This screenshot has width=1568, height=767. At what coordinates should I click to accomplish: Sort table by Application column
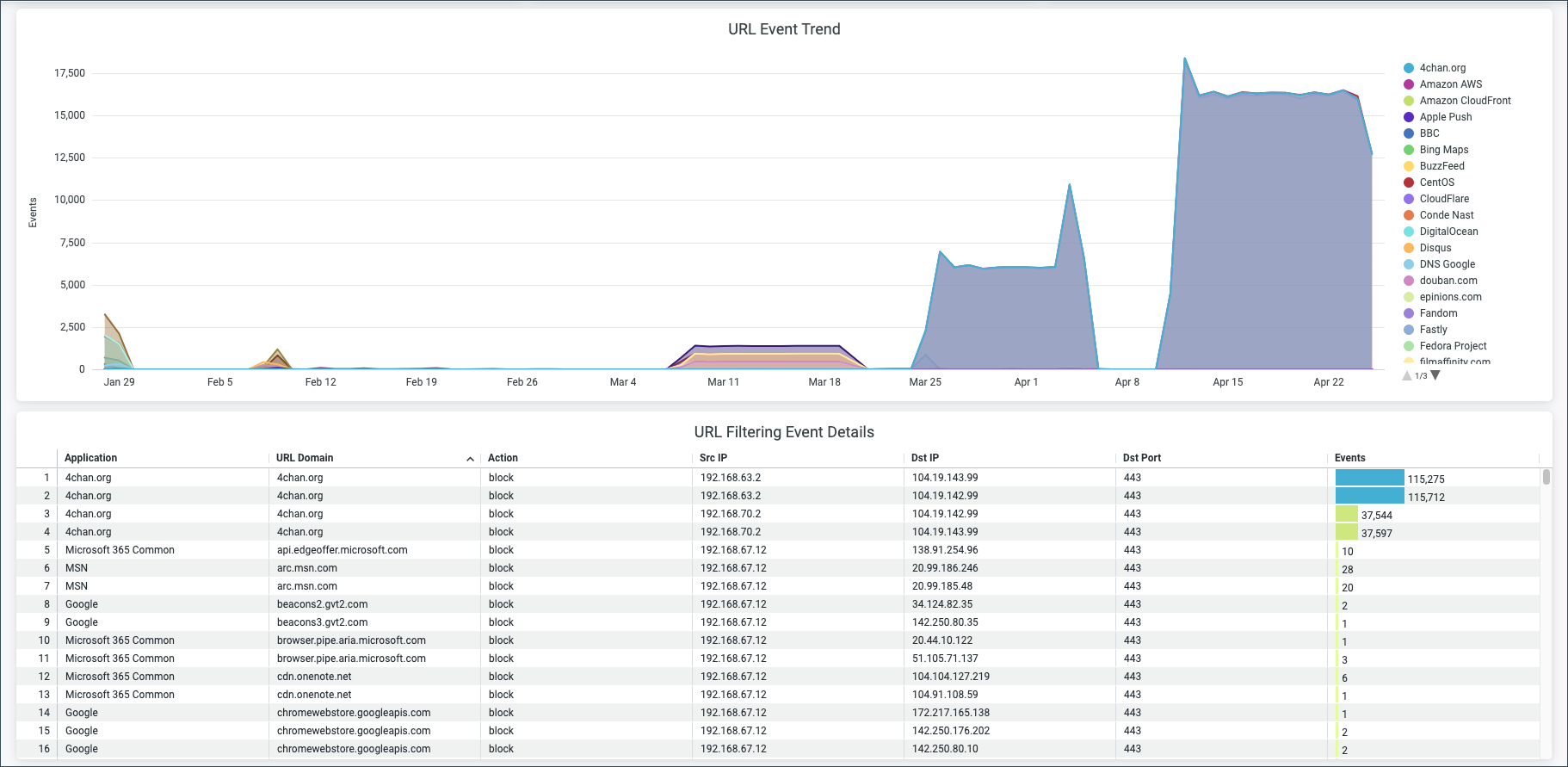pos(90,458)
